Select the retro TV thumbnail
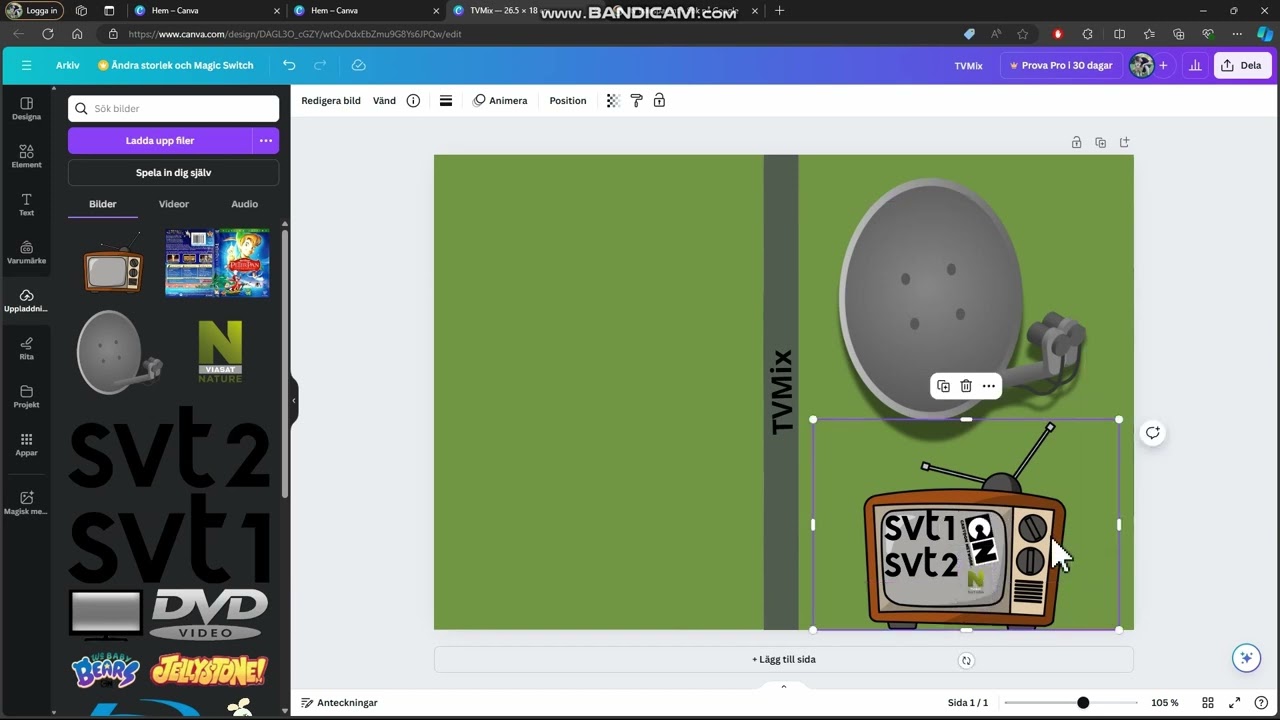 point(114,265)
